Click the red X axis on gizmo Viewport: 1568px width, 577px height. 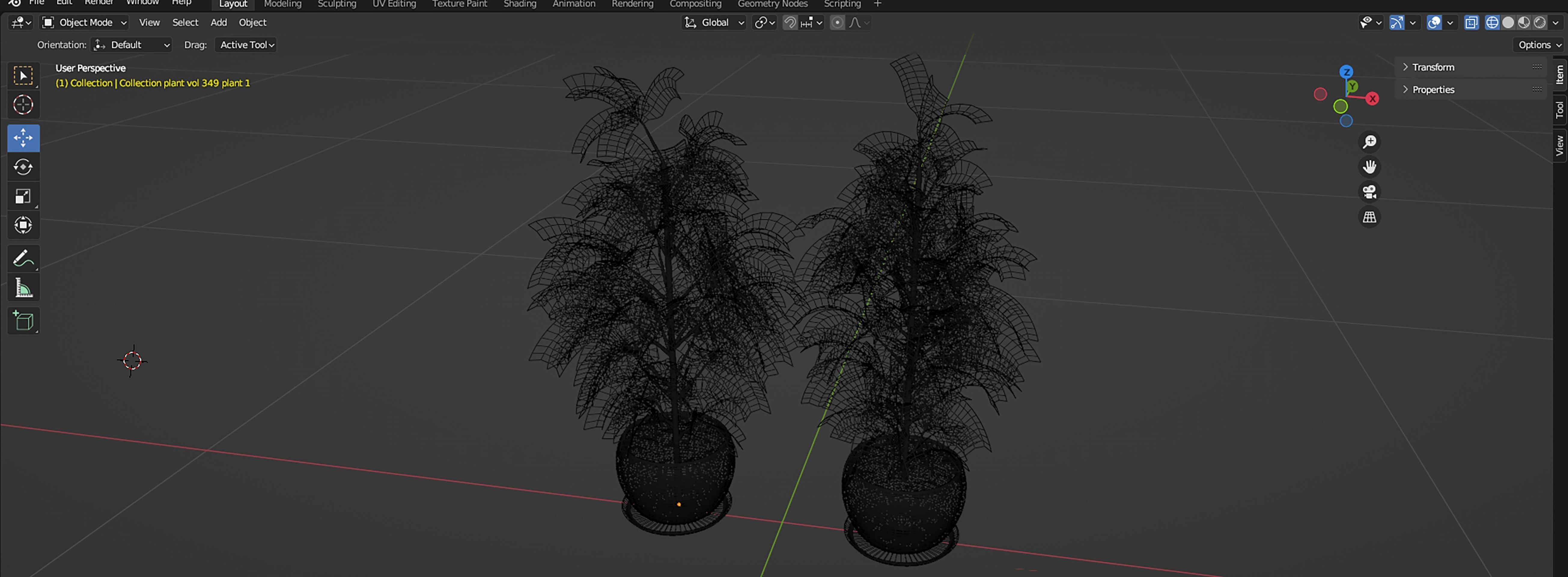[1372, 99]
